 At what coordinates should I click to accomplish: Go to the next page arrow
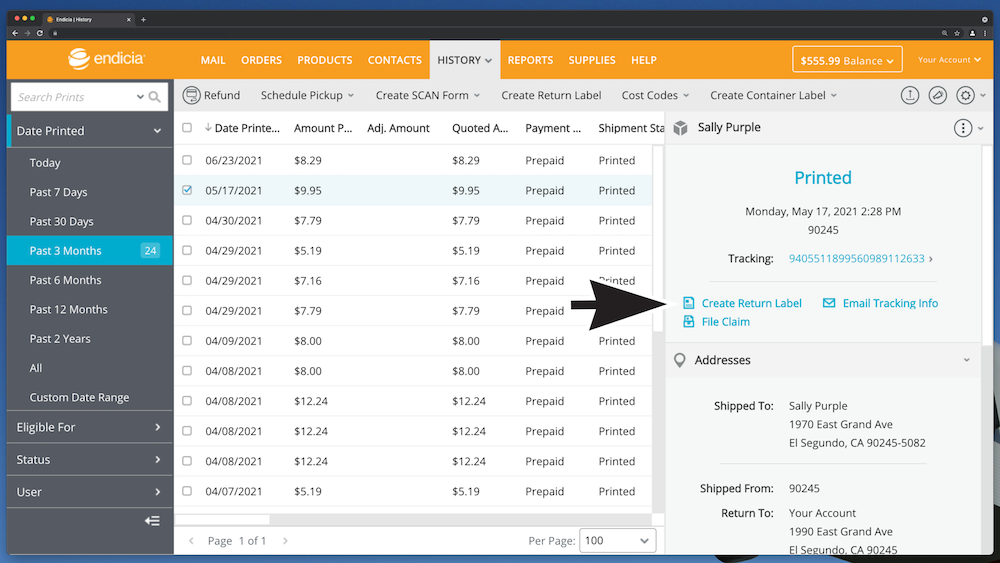pos(285,541)
